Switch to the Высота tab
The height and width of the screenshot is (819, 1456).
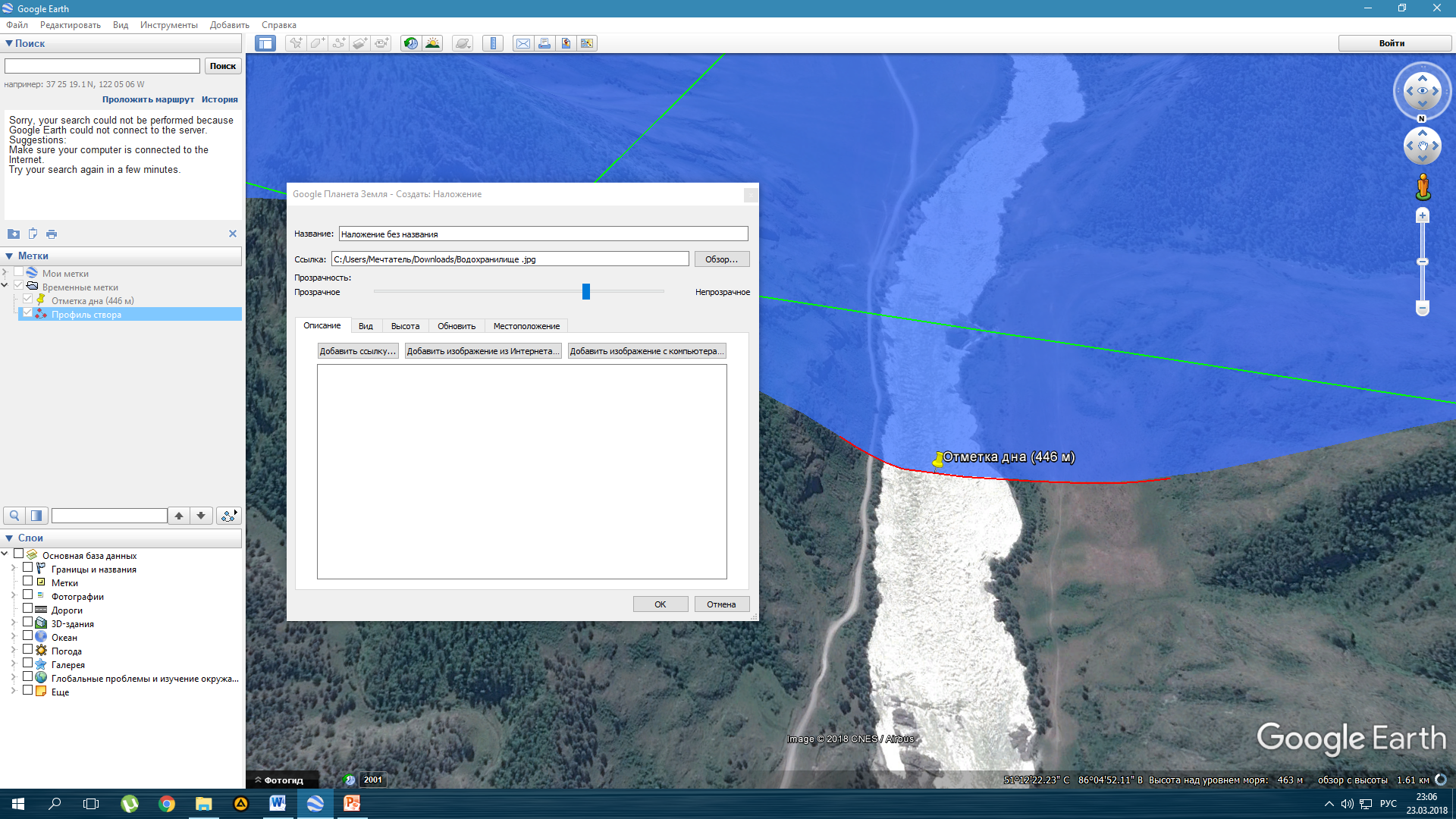(405, 326)
